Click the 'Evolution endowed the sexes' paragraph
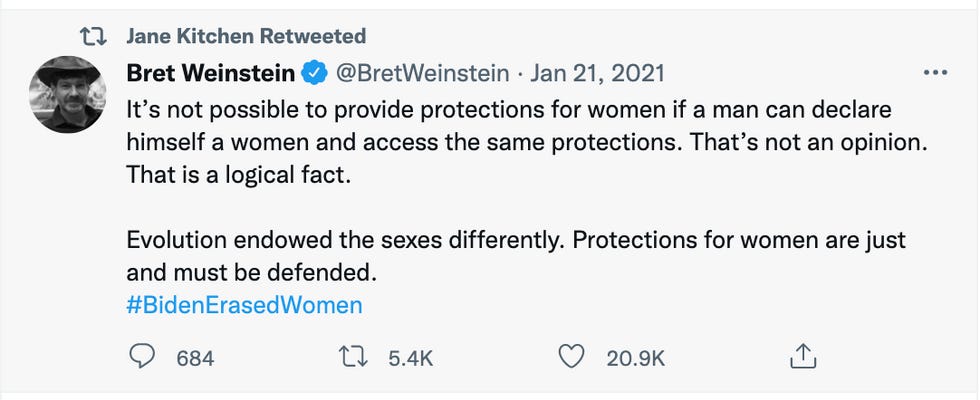Screen dimensions: 980x400 [515, 242]
